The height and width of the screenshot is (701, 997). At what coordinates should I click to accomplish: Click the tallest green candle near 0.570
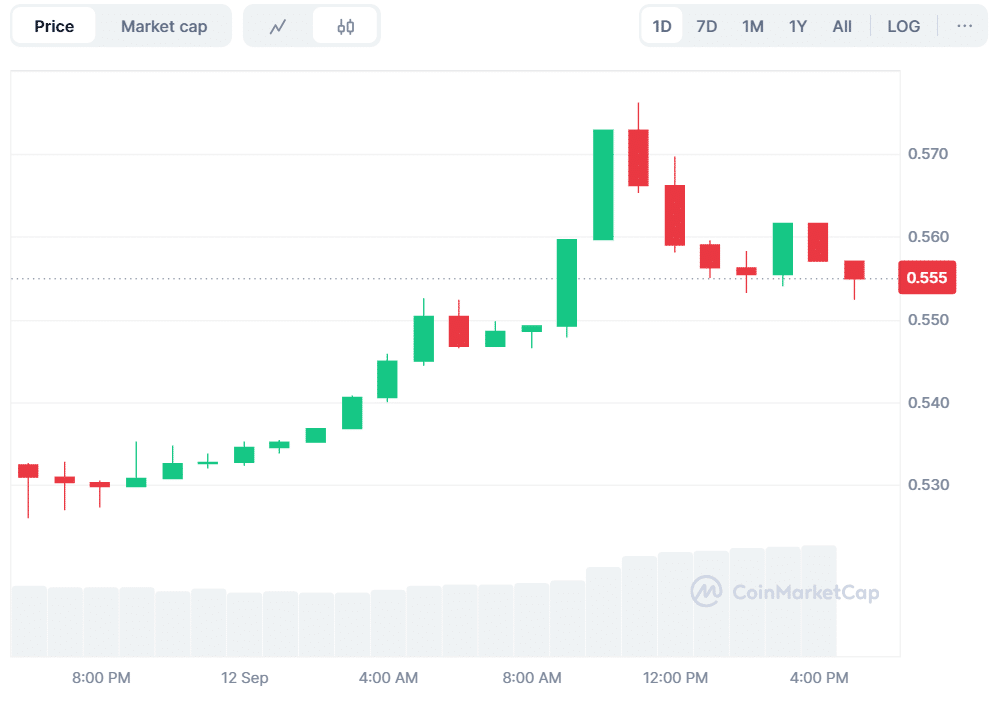coord(603,185)
